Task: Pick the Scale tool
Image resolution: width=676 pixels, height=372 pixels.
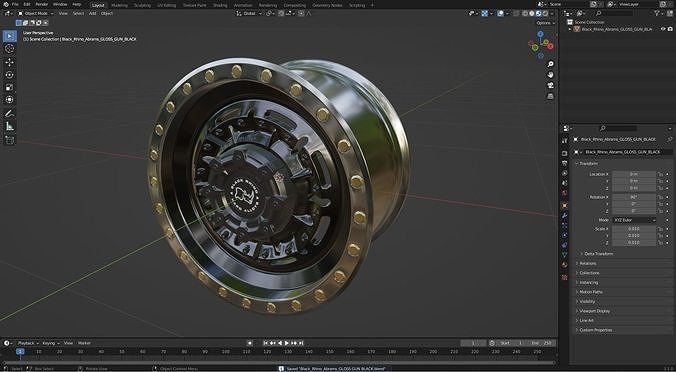Action: click(x=9, y=87)
